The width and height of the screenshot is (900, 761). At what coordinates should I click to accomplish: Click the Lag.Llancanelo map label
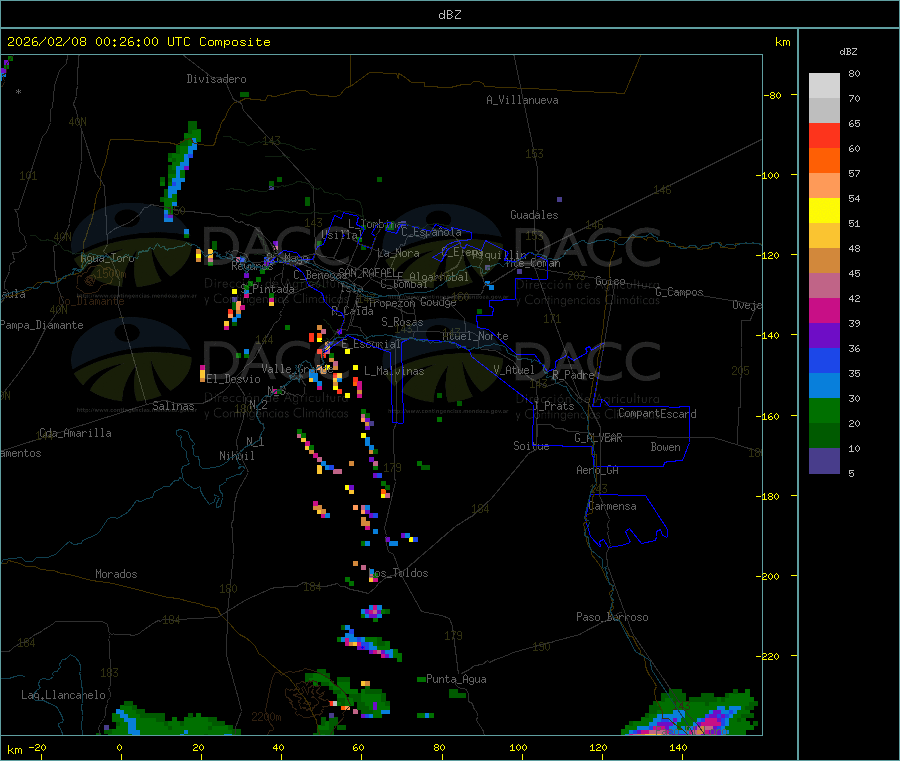64,695
